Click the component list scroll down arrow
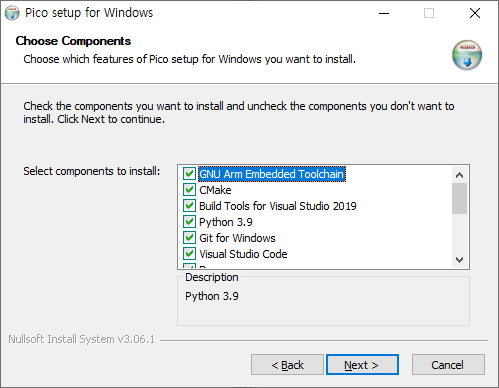 pyautogui.click(x=459, y=259)
